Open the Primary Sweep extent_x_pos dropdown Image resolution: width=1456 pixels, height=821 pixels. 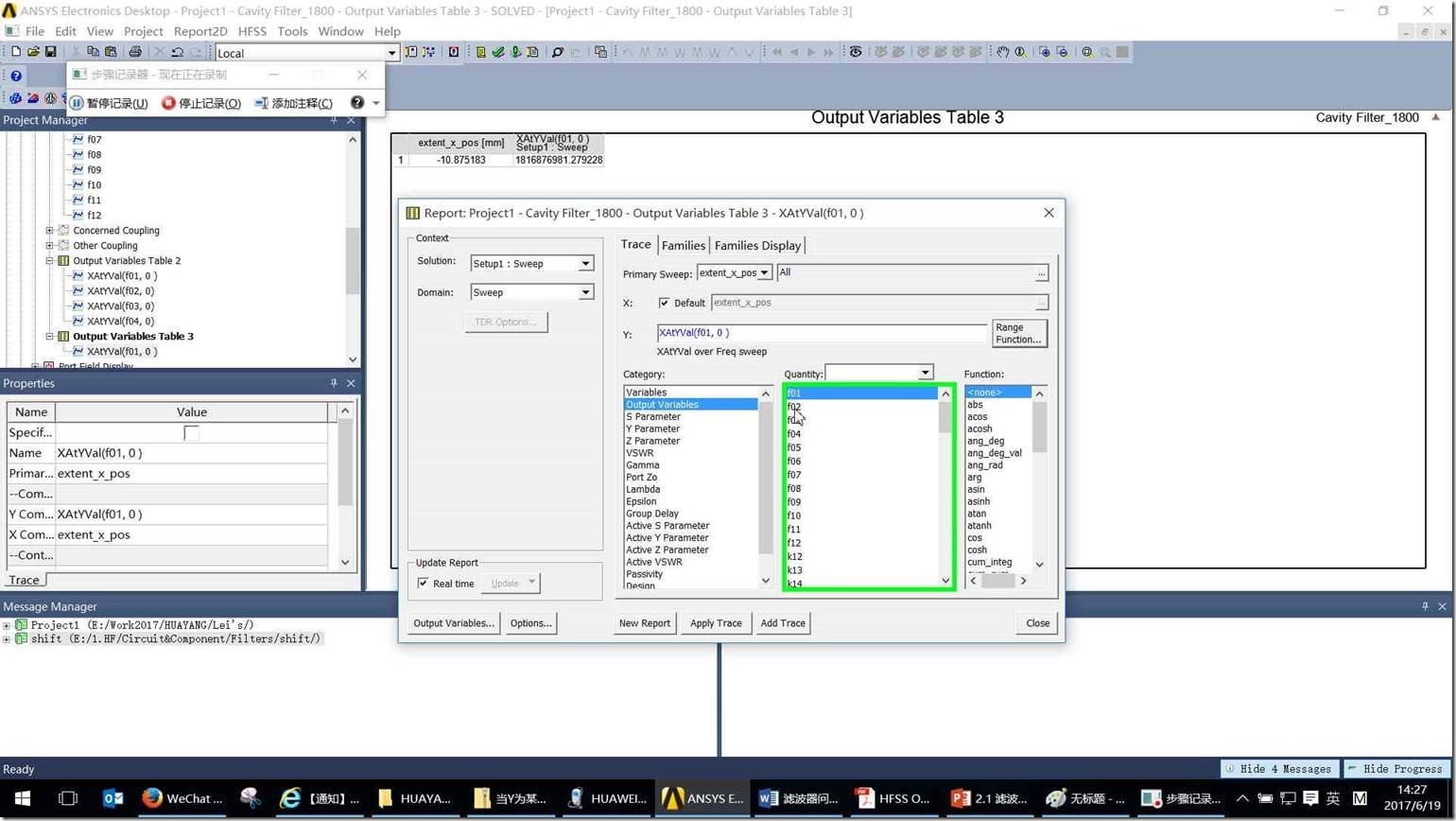[764, 272]
